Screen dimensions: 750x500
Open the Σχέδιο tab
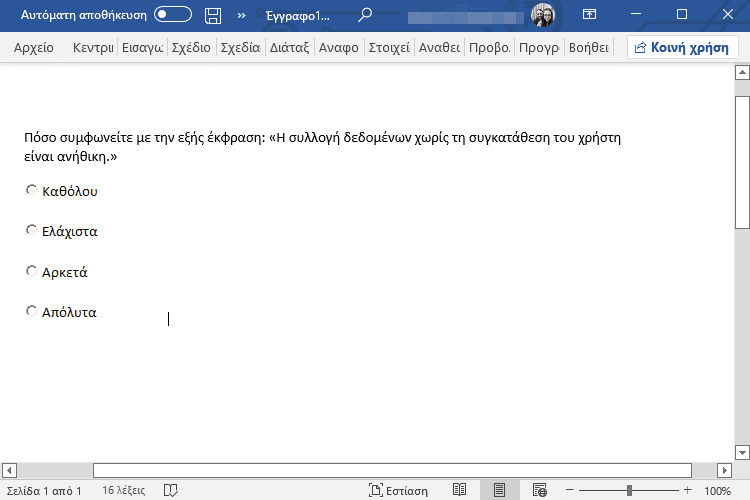[191, 47]
